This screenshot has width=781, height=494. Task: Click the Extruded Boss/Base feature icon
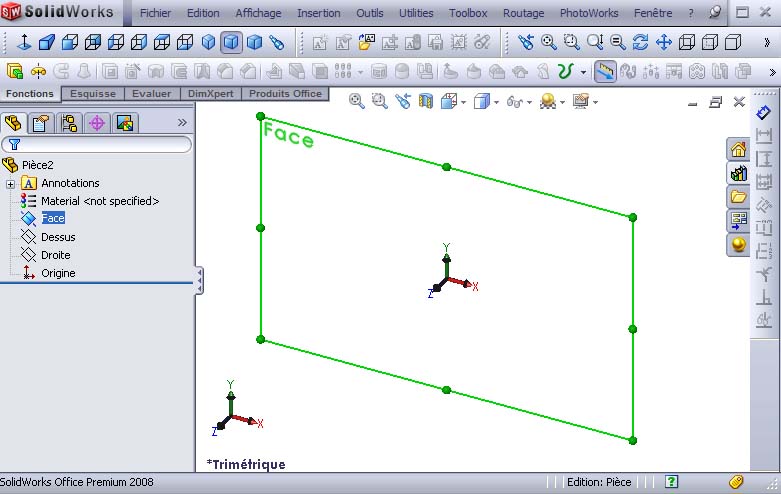pos(15,72)
